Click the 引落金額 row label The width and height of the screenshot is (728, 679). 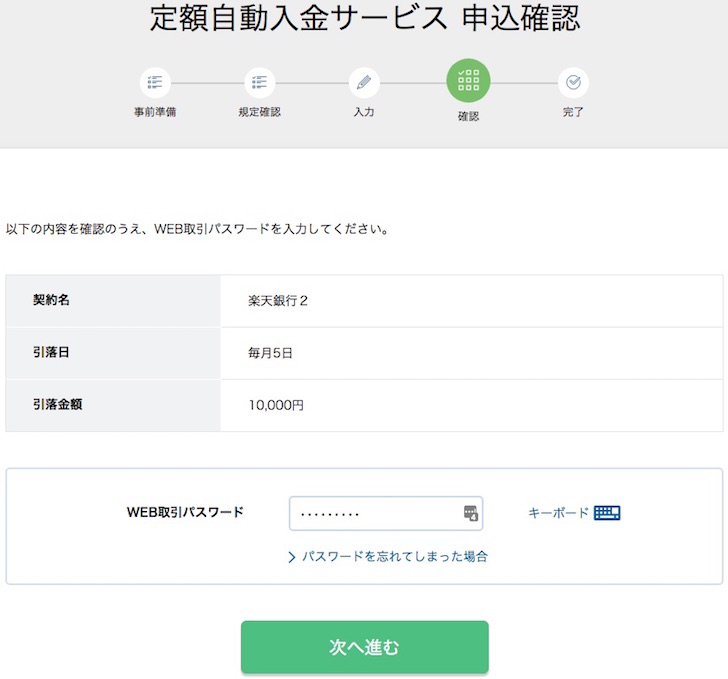pos(58,404)
